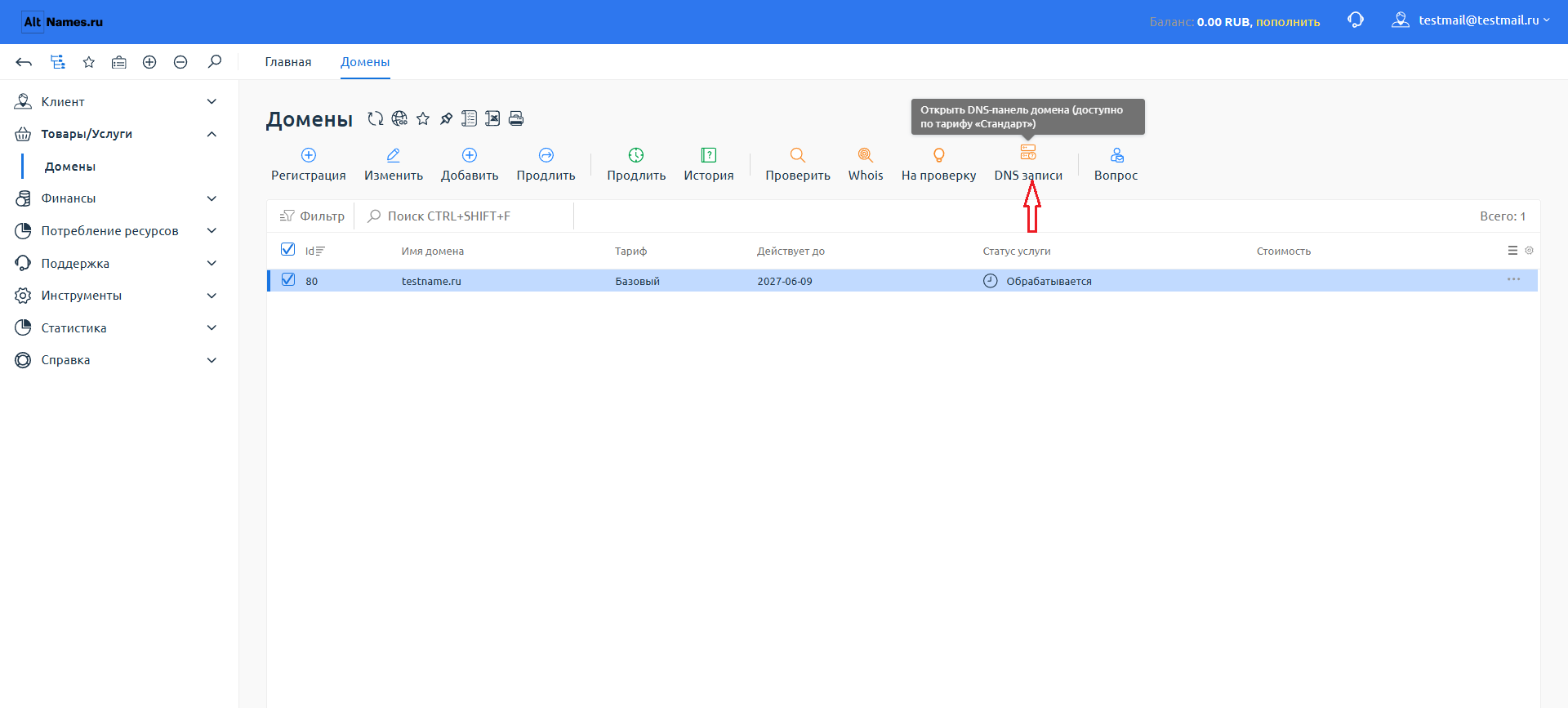Screen dimensions: 1568x708
Task: Uncheck the checkbox for row 80
Action: pyautogui.click(x=287, y=279)
